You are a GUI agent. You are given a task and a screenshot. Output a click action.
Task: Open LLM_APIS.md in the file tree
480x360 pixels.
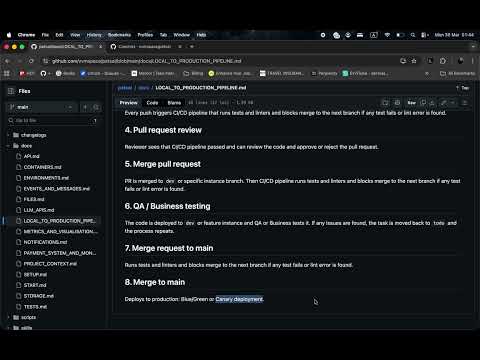pyautogui.click(x=39, y=210)
